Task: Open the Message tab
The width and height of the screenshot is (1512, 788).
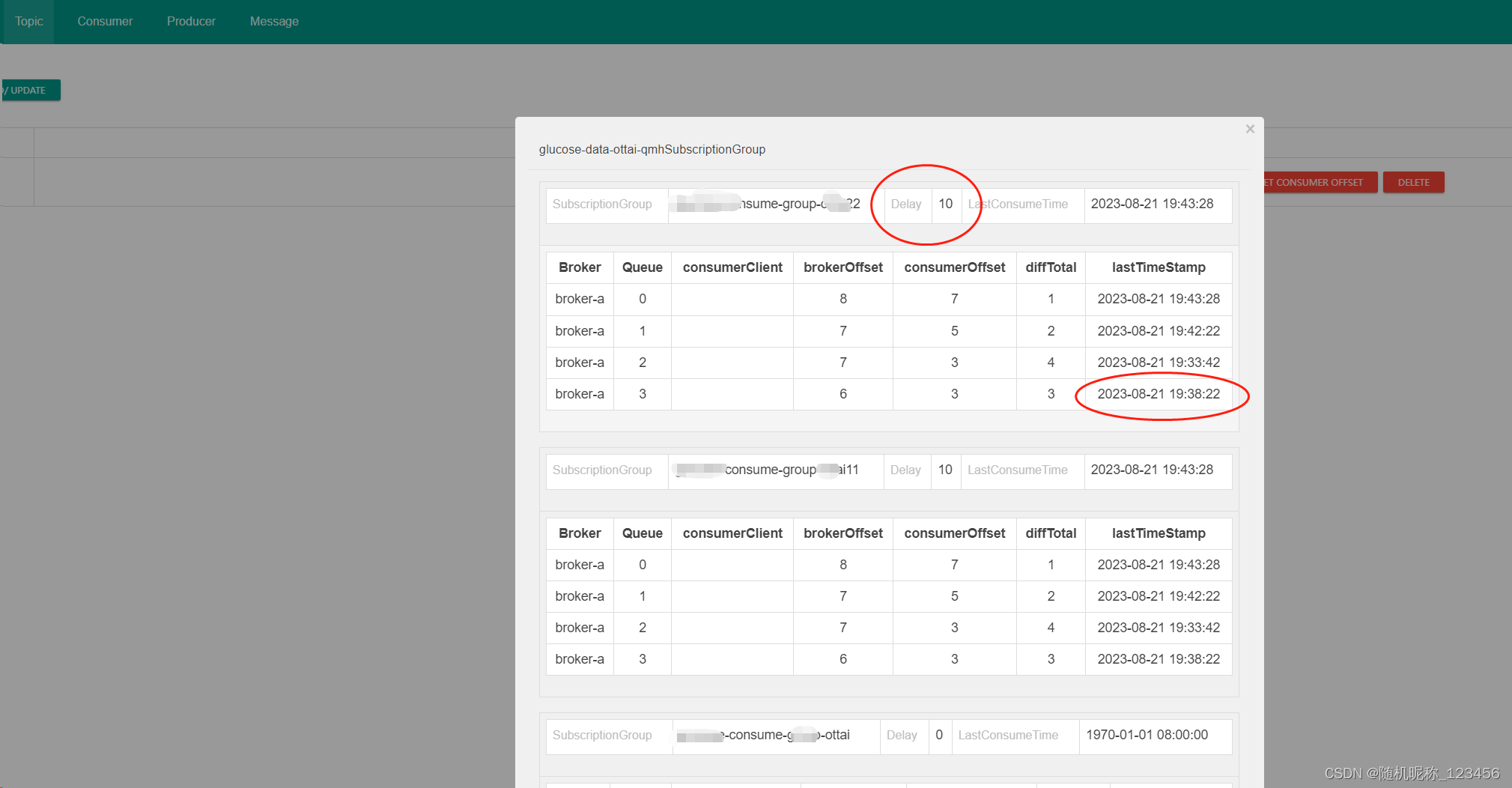Action: (274, 21)
